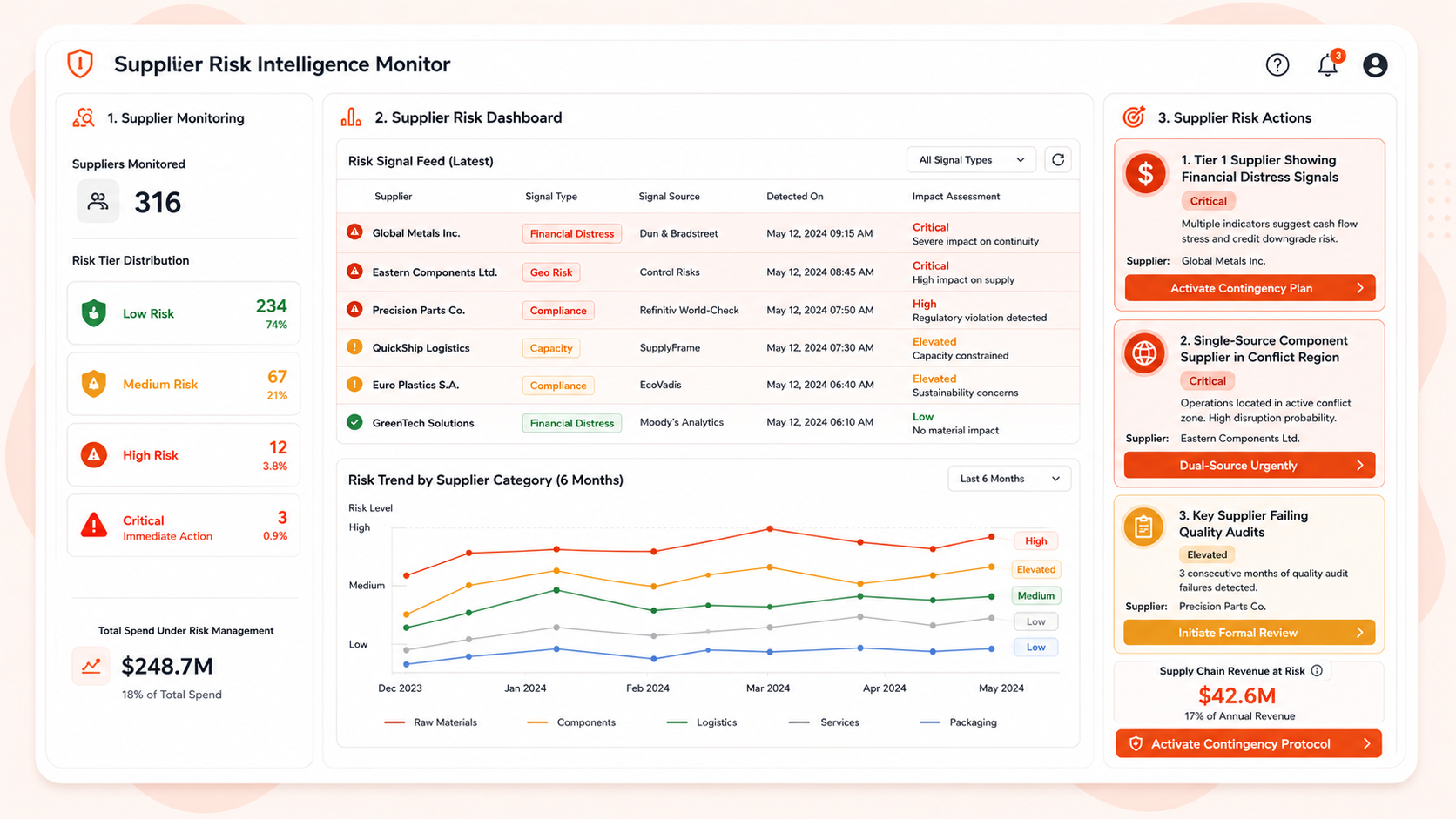Click the Logistics legend swatch
This screenshot has width=1456, height=819.
point(677,722)
